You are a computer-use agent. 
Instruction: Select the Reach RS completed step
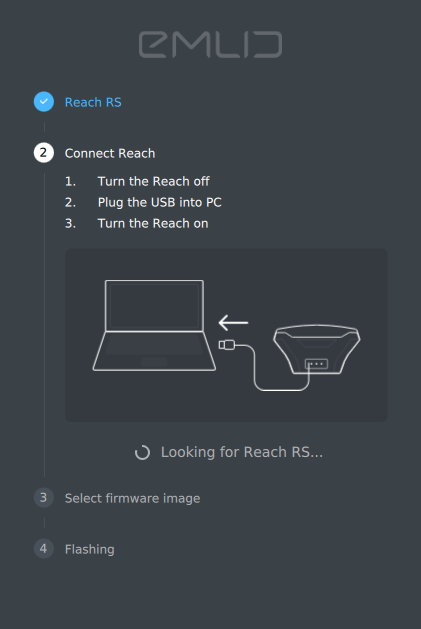point(93,102)
